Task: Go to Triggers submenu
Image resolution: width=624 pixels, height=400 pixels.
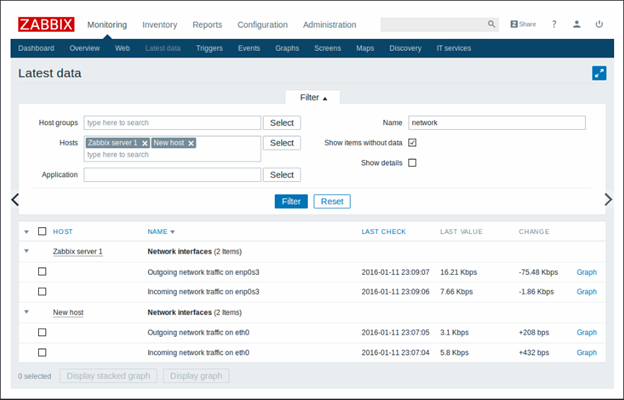Action: coord(209,48)
